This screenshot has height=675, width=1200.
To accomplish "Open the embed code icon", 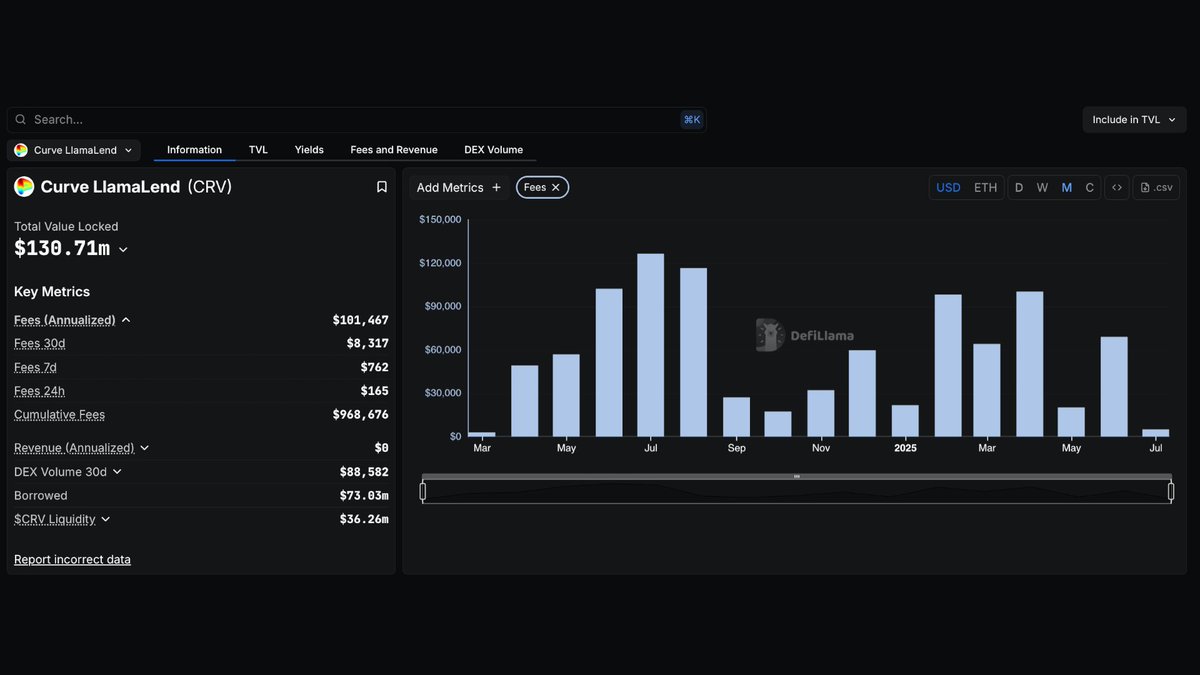I will click(1117, 187).
